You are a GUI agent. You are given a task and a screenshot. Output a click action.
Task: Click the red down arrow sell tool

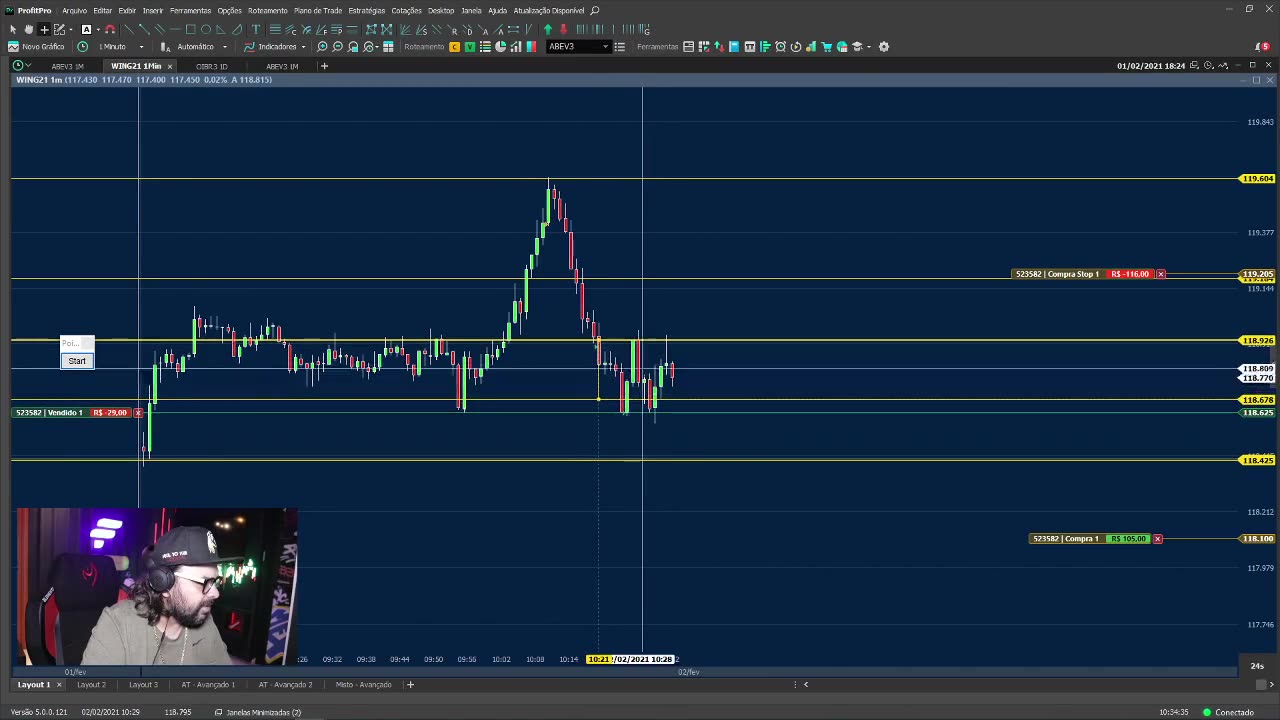pyautogui.click(x=563, y=29)
